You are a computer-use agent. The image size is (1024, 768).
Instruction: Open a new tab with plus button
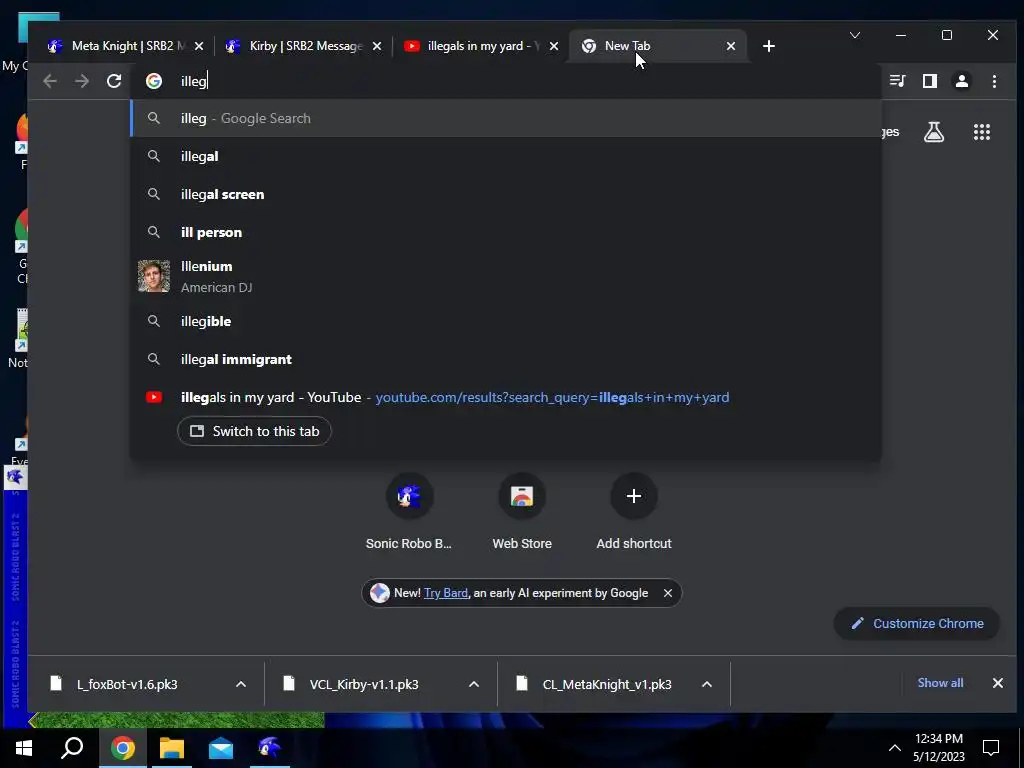pos(769,46)
